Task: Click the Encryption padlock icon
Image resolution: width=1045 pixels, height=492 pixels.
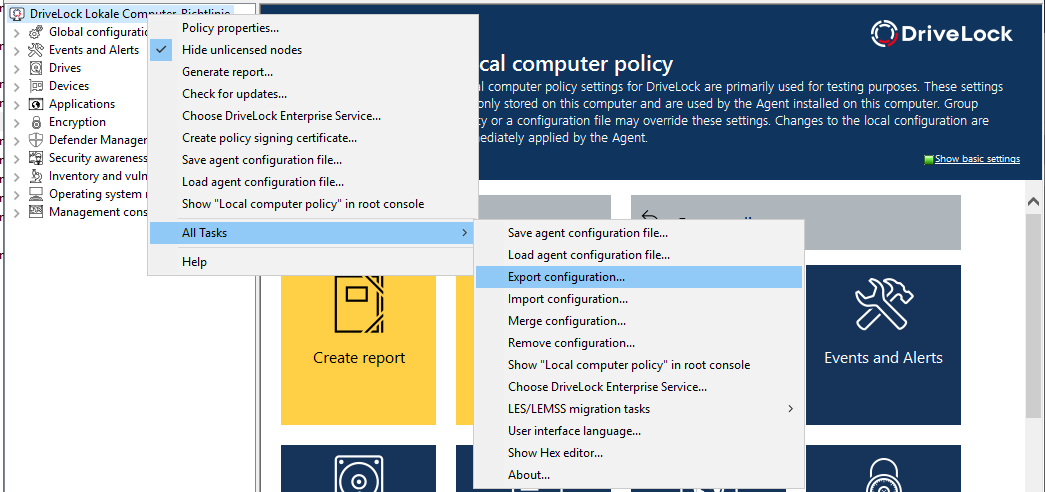Action: tap(37, 122)
